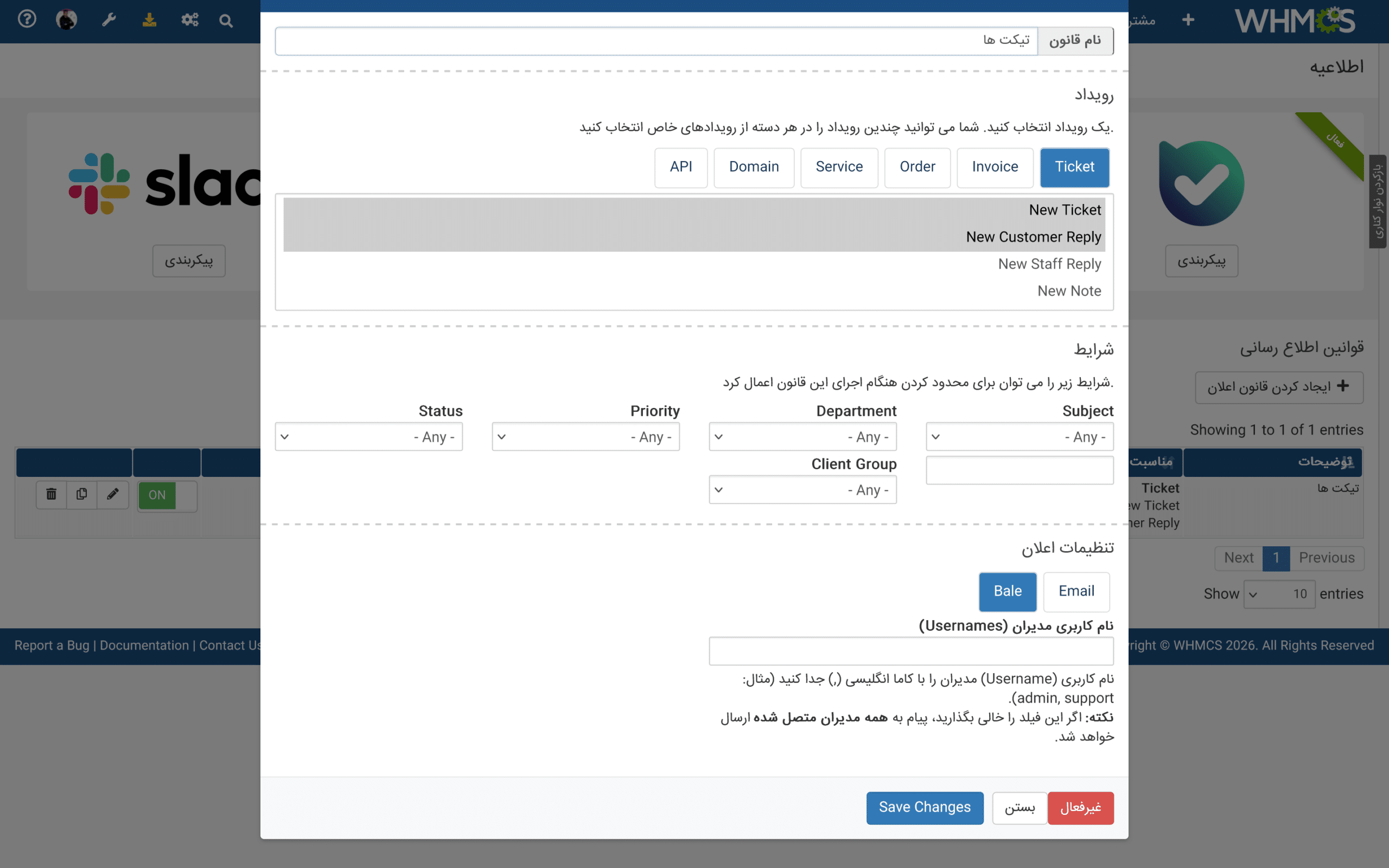The image size is (1389, 868).
Task: Click the red غیرفعال disable button
Action: click(1081, 808)
